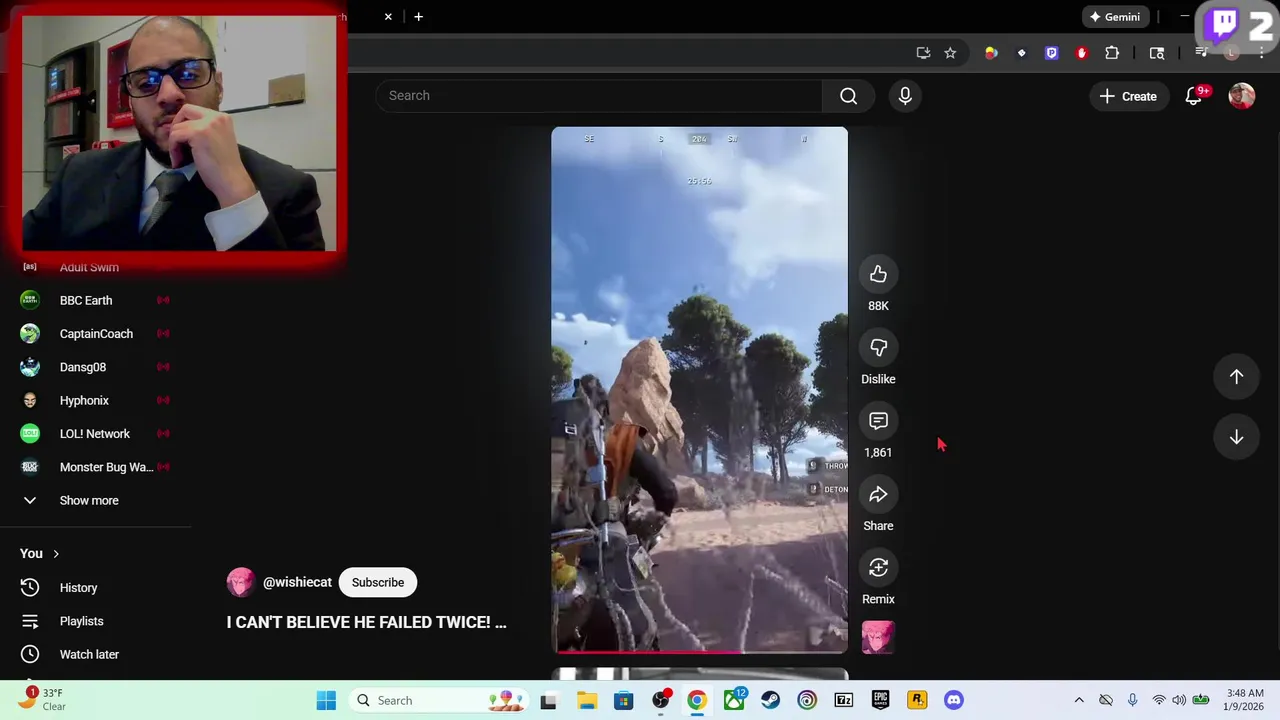The width and height of the screenshot is (1280, 720).
Task: Click the Dislike thumbs-down button
Action: [x=878, y=347]
